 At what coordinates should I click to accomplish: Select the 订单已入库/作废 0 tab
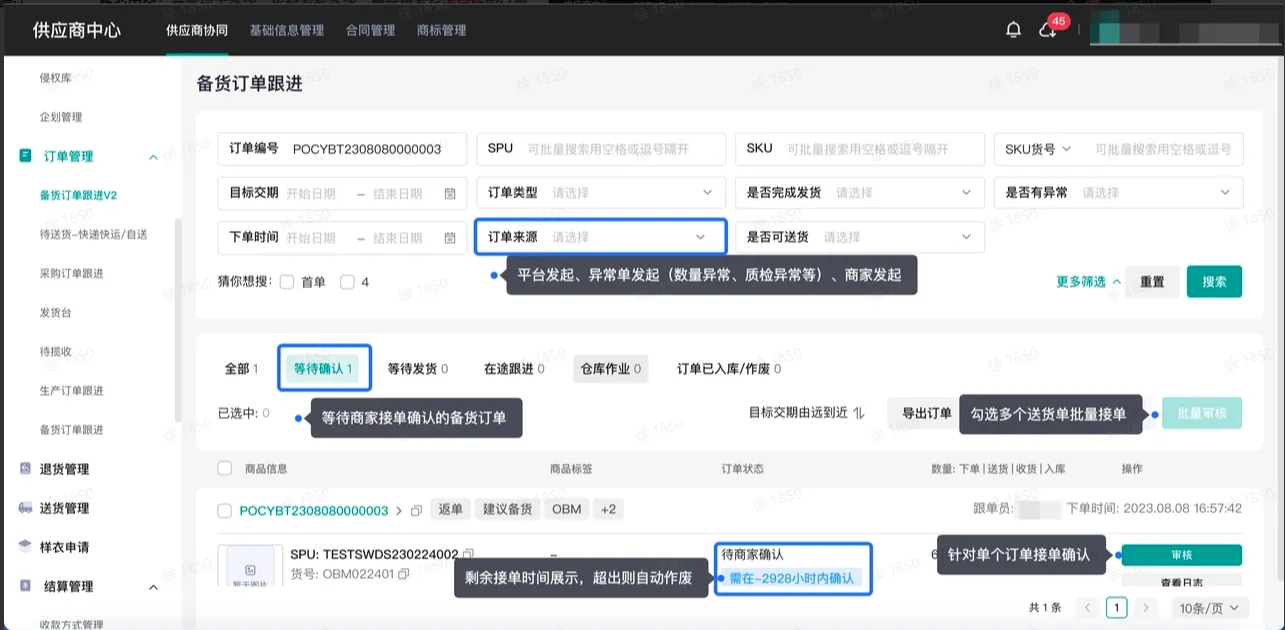(729, 369)
